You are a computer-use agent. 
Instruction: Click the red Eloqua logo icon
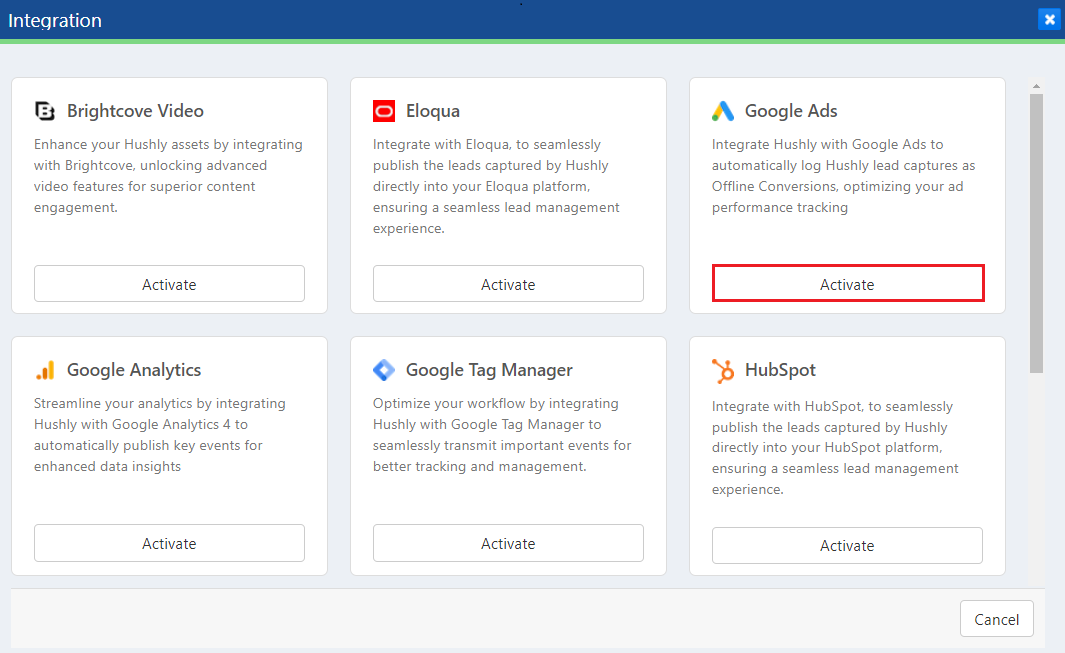(384, 111)
